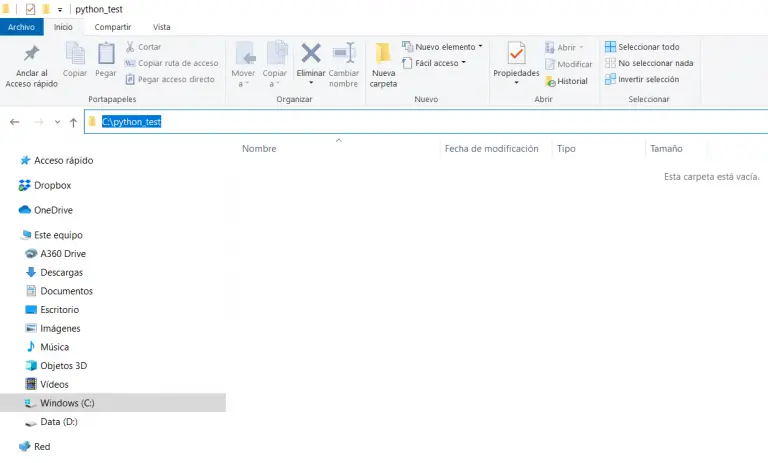Open the Vista ribbon tab

[161, 27]
